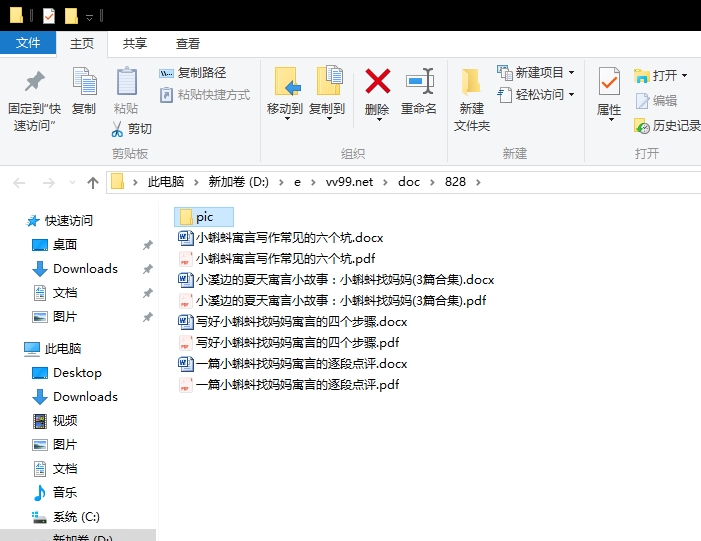Open pinned Documents (文档) in Quick access
Viewport: 701px width, 541px height.
(55, 293)
